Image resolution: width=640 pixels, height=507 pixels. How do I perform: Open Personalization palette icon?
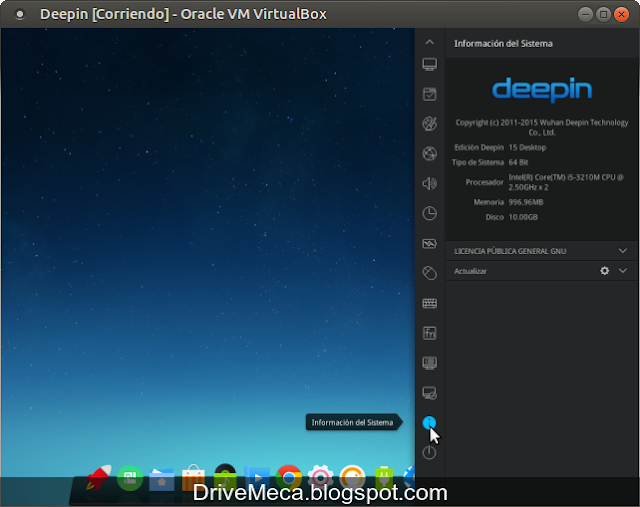click(429, 124)
